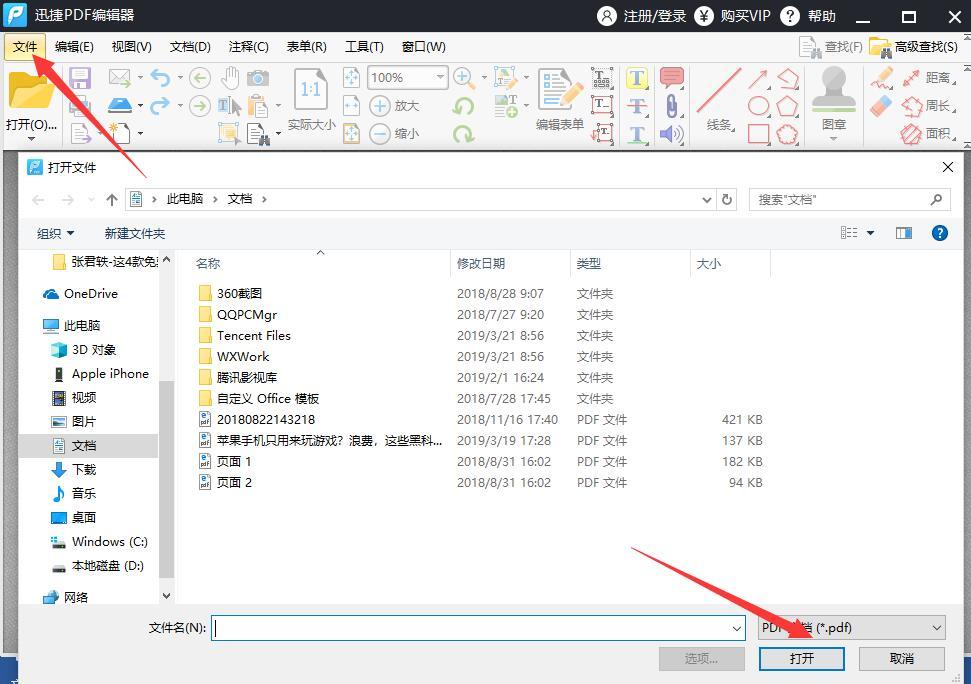Open the view mode options dropdown arrow

(x=870, y=233)
